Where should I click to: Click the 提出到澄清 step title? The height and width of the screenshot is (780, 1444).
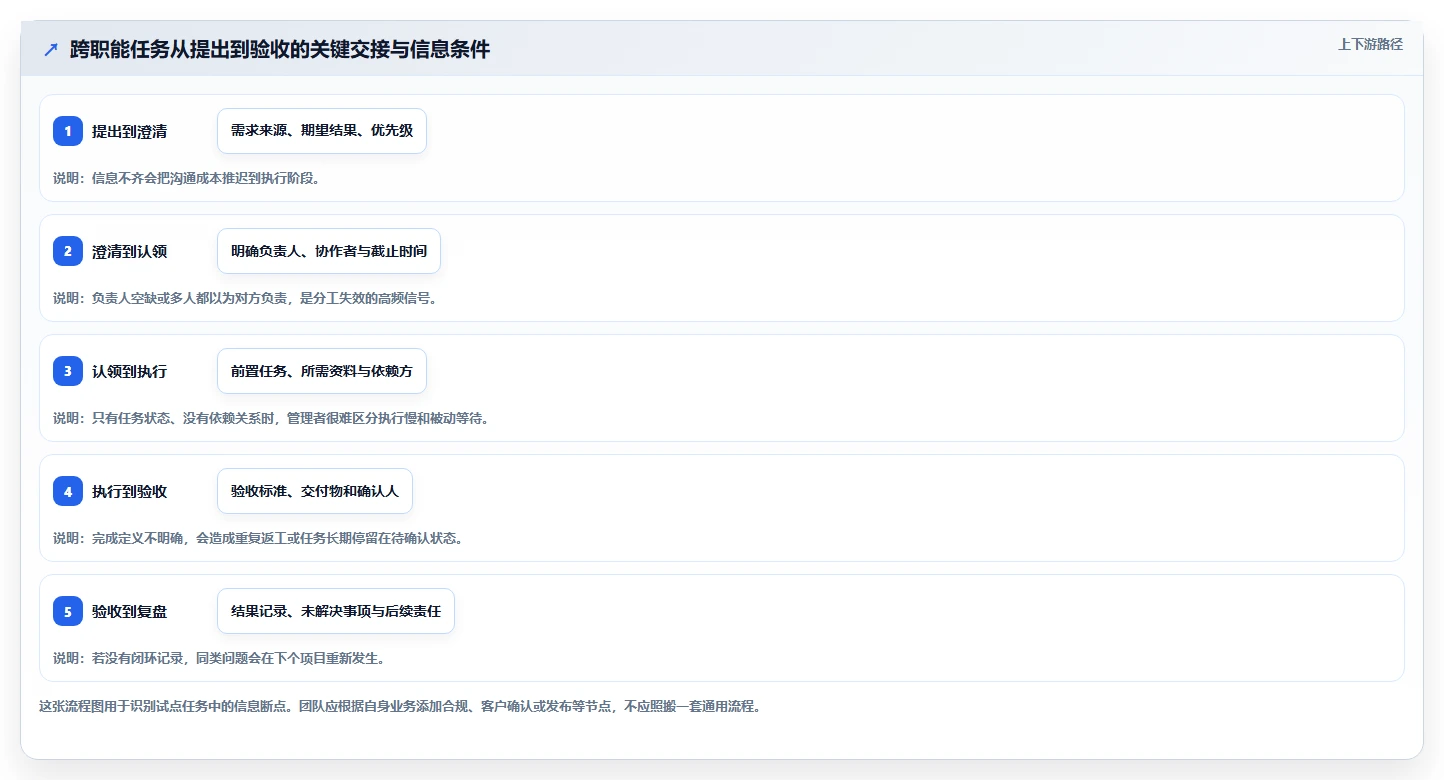pos(129,131)
